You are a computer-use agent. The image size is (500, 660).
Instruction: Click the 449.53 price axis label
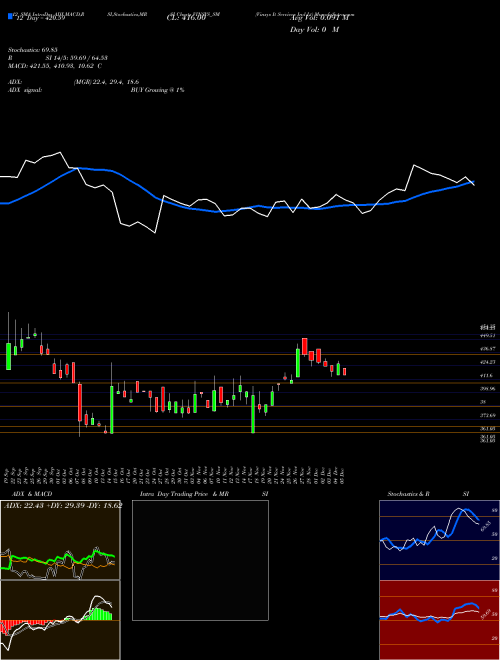[x=487, y=335]
